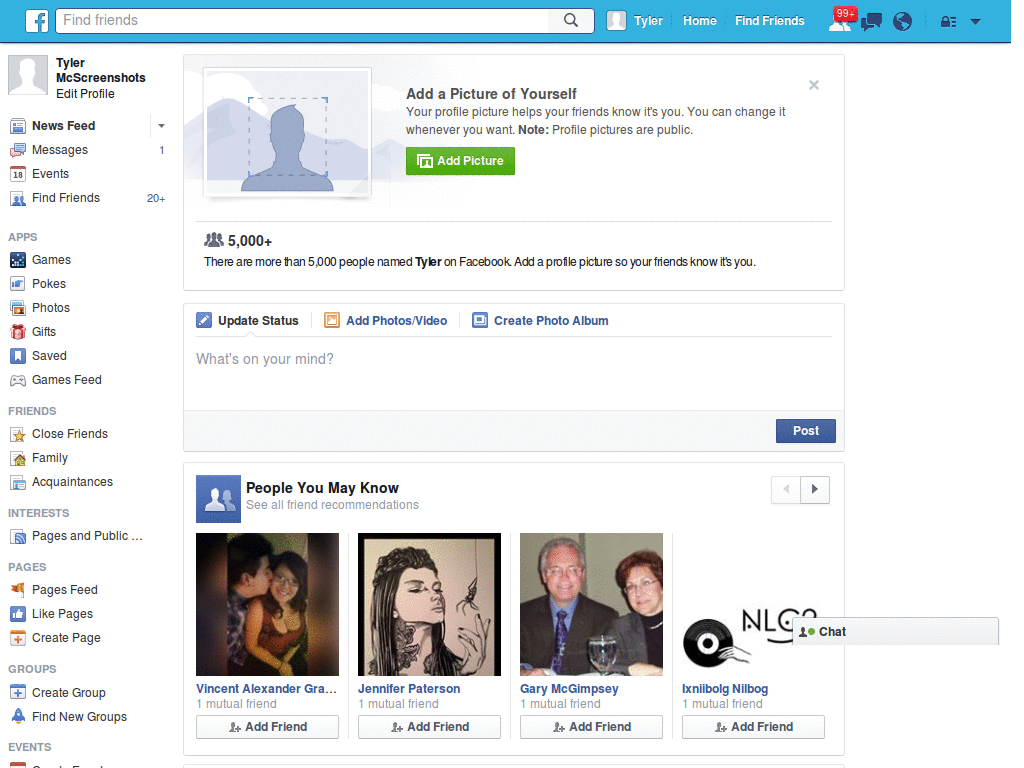Click the profile picture placeholder image

pyautogui.click(x=287, y=132)
